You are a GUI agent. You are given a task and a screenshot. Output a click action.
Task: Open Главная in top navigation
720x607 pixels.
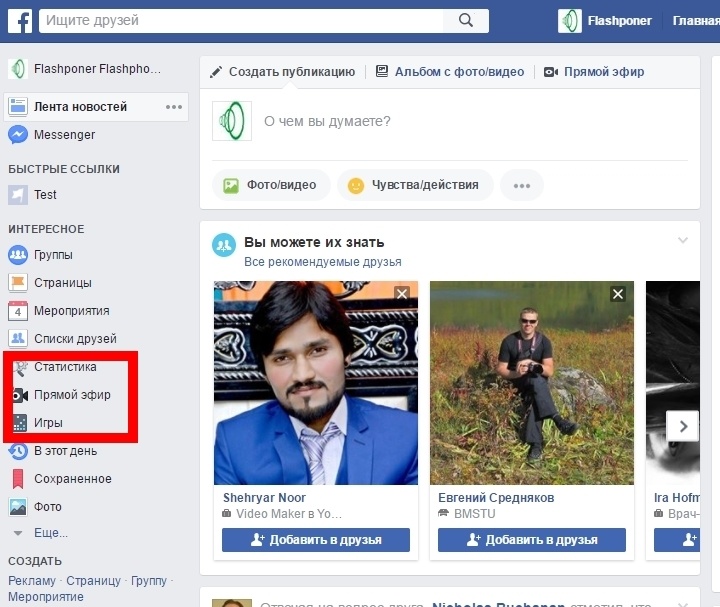pos(695,21)
